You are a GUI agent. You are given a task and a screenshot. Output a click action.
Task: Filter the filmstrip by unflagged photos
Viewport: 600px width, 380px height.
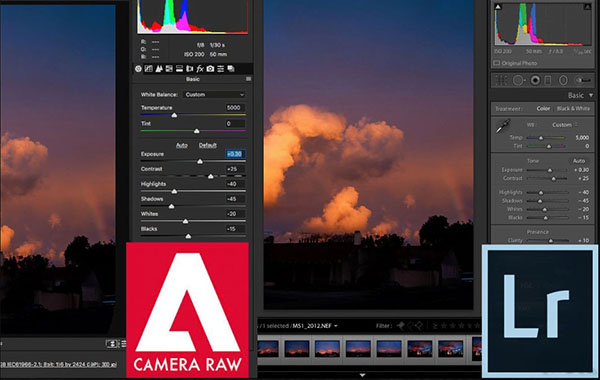point(410,326)
